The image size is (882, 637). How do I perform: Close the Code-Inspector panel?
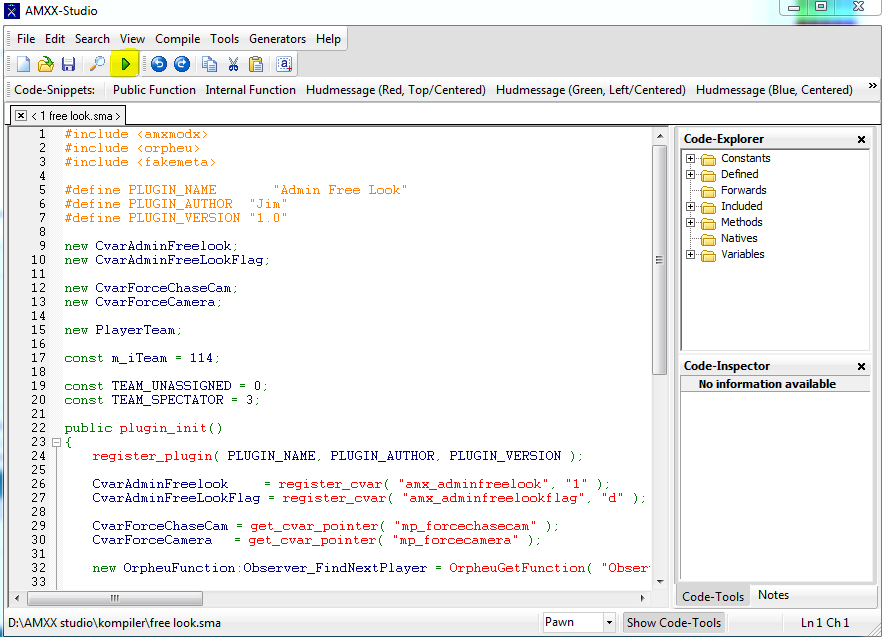pyautogui.click(x=861, y=367)
